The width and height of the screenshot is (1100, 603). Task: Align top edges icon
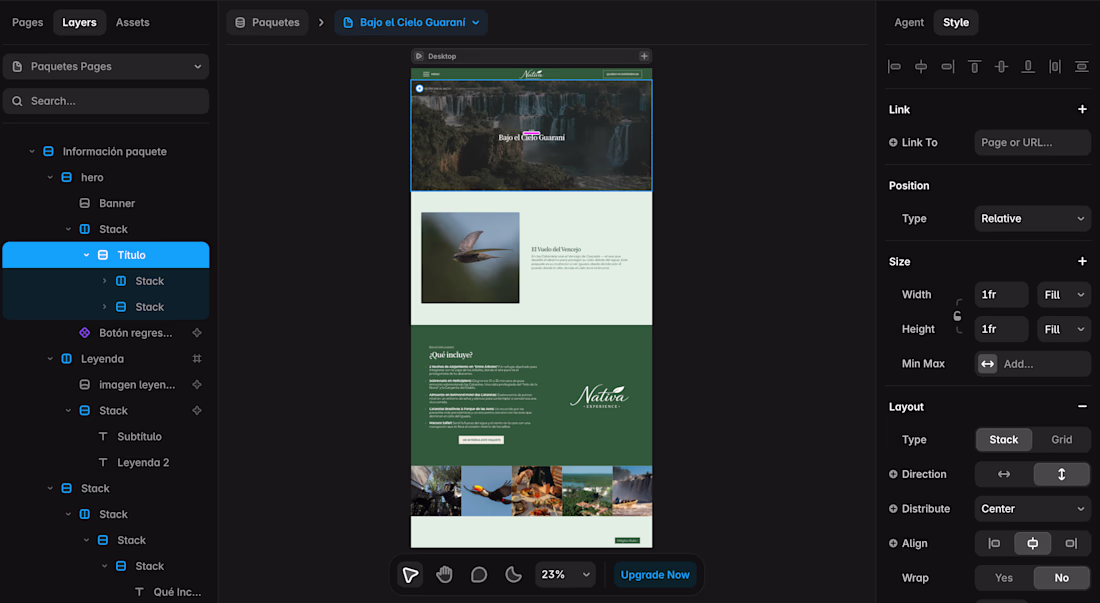974,67
